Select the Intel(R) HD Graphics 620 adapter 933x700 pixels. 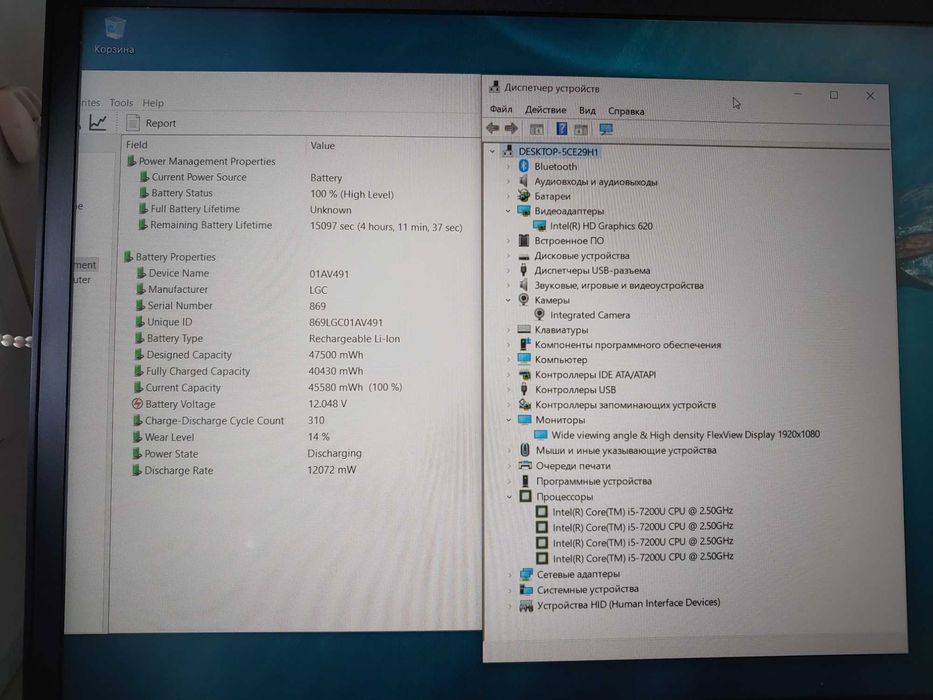[601, 226]
